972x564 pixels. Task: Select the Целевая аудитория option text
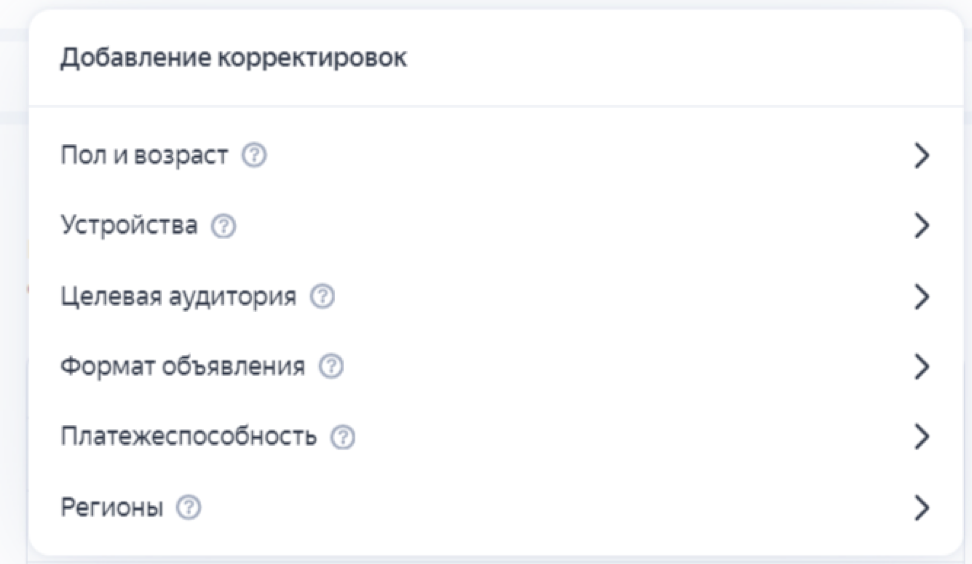click(x=179, y=297)
